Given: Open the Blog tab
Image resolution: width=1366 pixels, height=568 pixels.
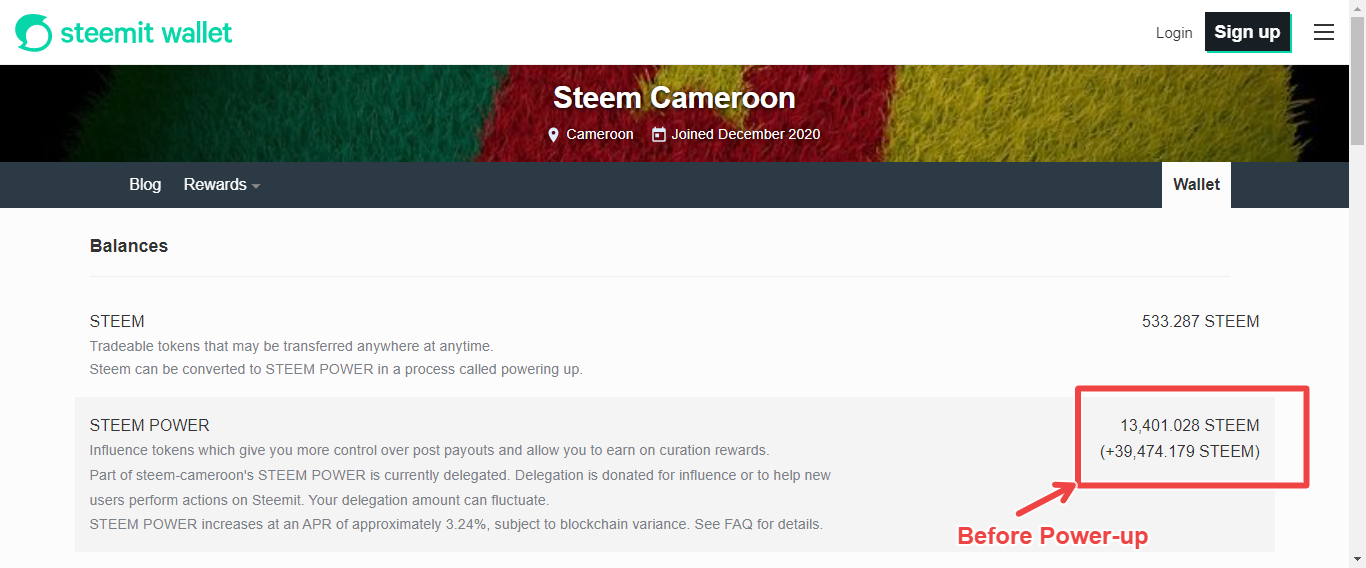Looking at the screenshot, I should coord(145,185).
